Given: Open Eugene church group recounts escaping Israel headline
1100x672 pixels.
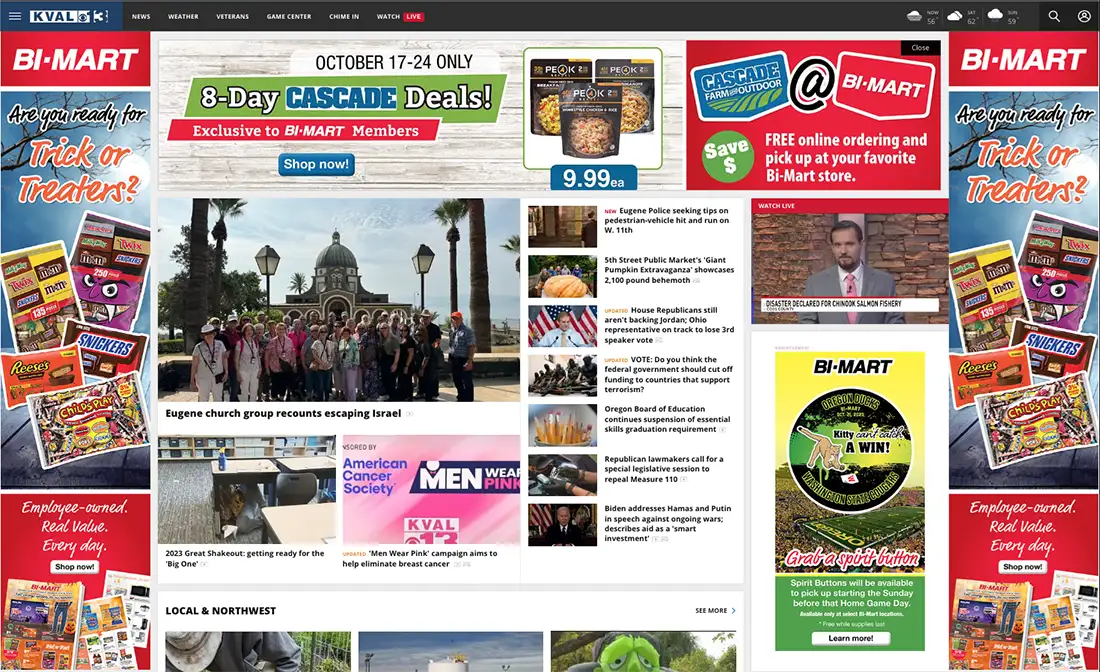Looking at the screenshot, I should tap(283, 414).
